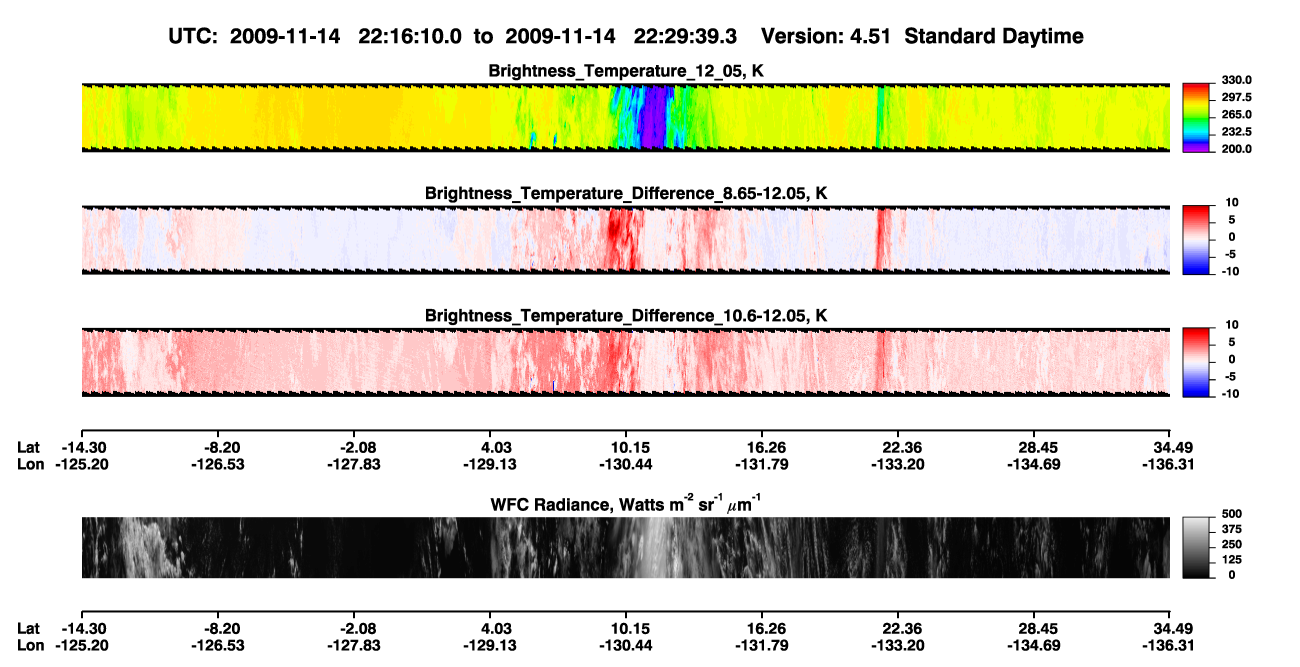Screen dimensions: 1300x667
Task: Click the red-blue color bar beside 10.6-12.05 panel
Action: click(x=1195, y=362)
